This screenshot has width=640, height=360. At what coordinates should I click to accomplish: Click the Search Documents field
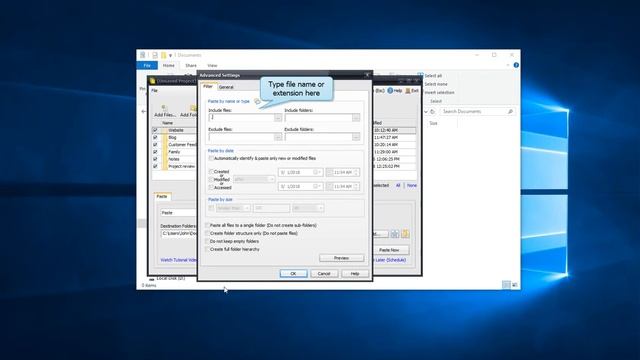[x=477, y=111]
